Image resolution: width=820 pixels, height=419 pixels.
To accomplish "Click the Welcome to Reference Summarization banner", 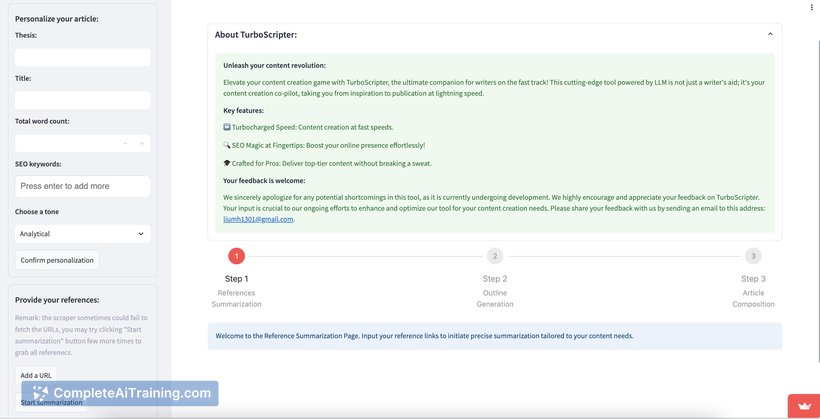I will click(495, 336).
